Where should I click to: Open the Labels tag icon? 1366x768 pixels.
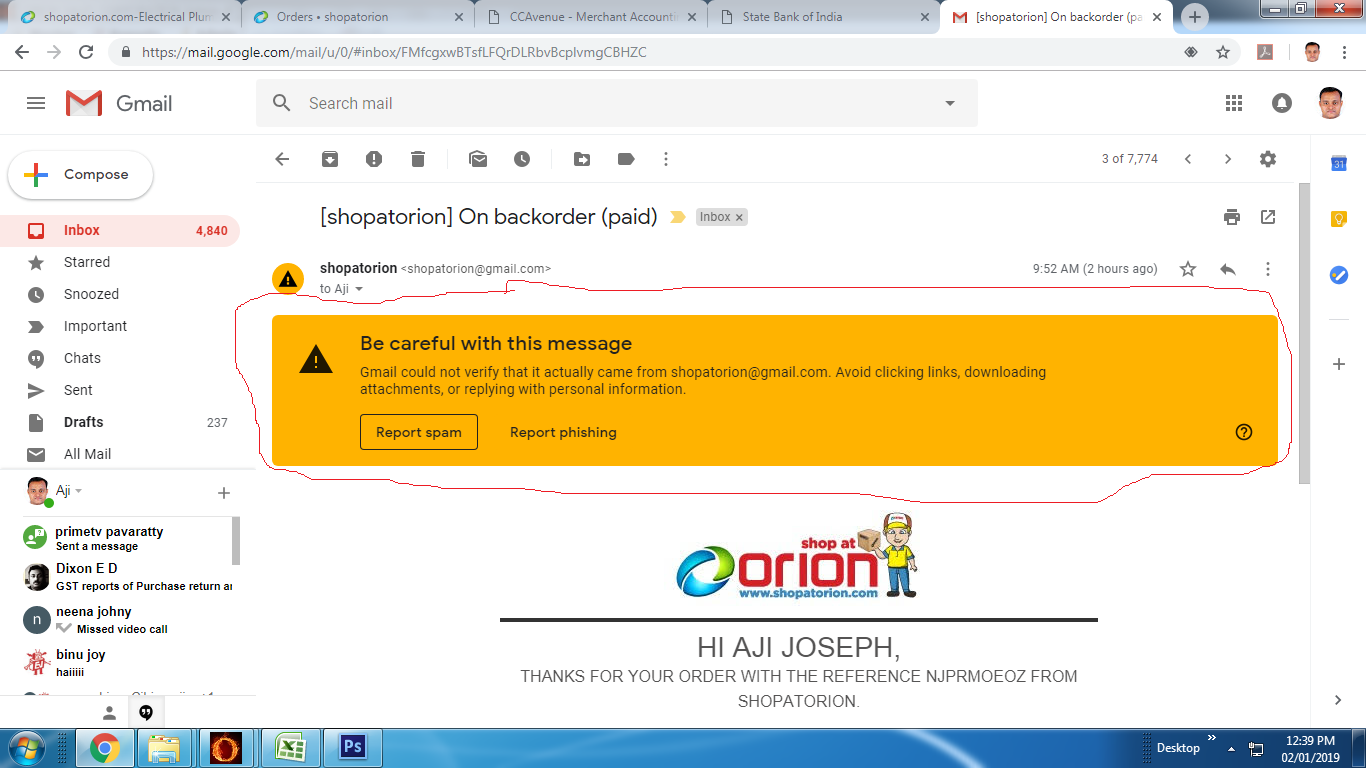[626, 159]
